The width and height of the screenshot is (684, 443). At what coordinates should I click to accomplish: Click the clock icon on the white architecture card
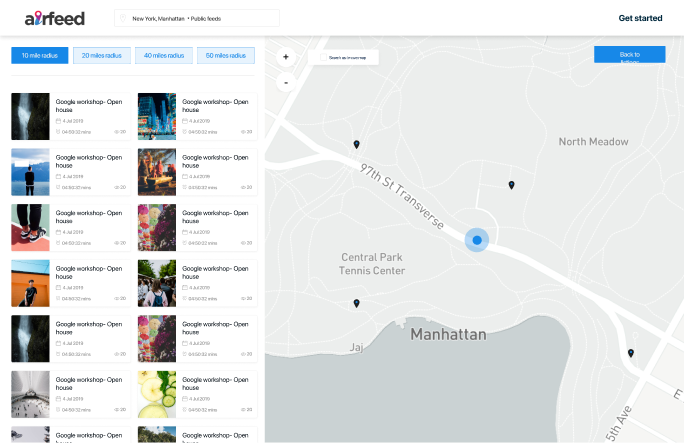(58, 410)
